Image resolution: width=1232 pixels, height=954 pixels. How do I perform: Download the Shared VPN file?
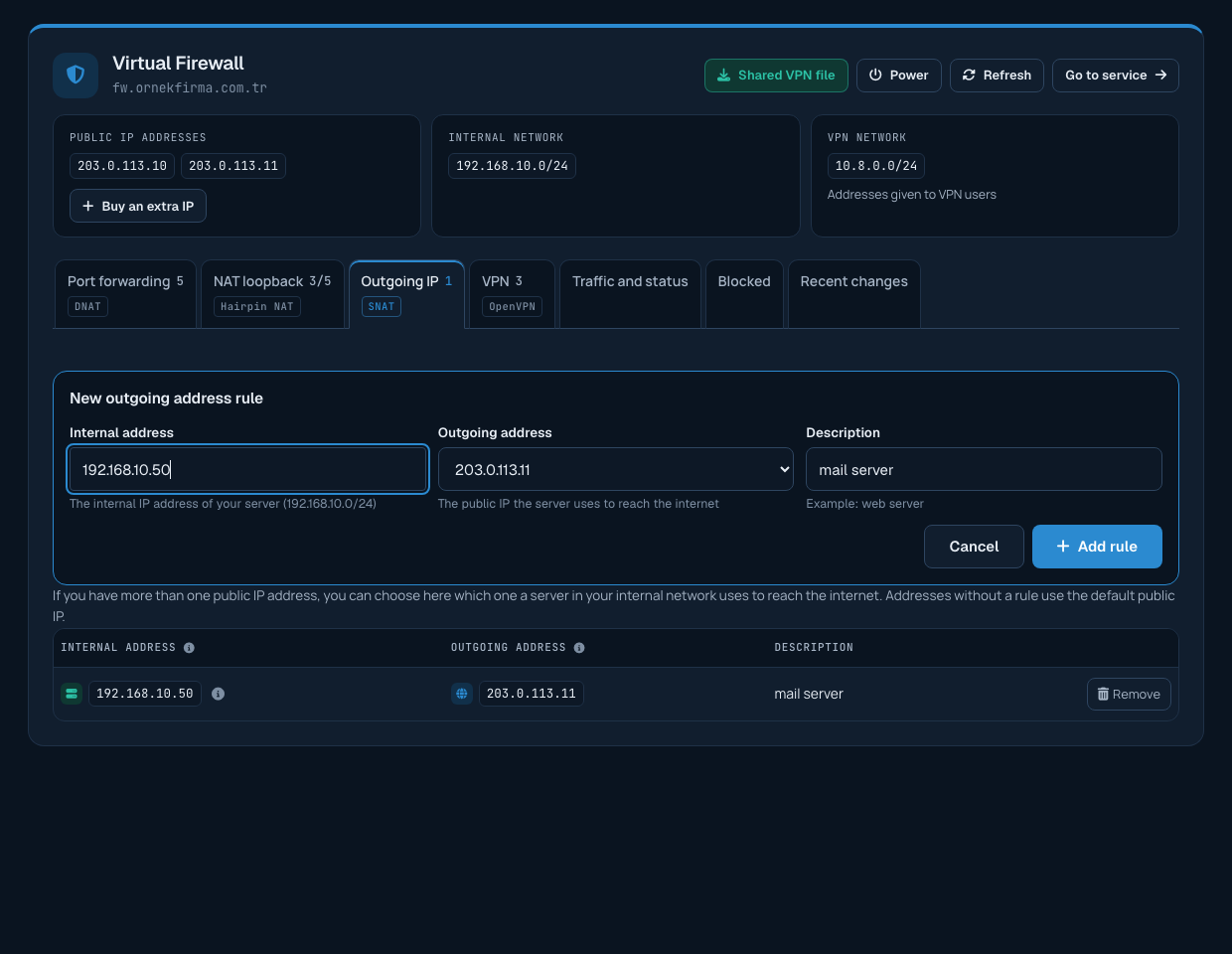pyautogui.click(x=776, y=76)
